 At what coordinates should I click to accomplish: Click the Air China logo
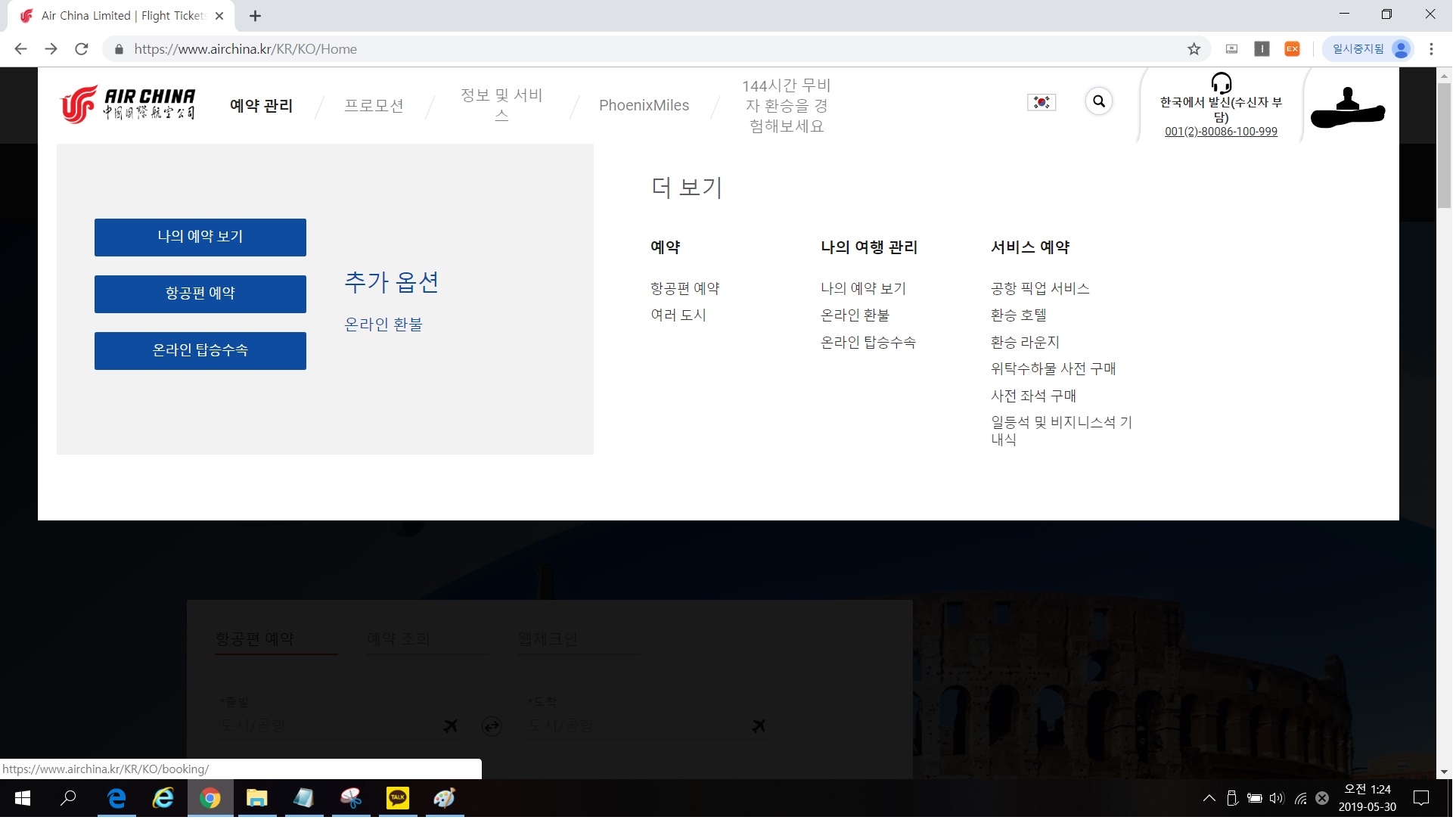129,104
